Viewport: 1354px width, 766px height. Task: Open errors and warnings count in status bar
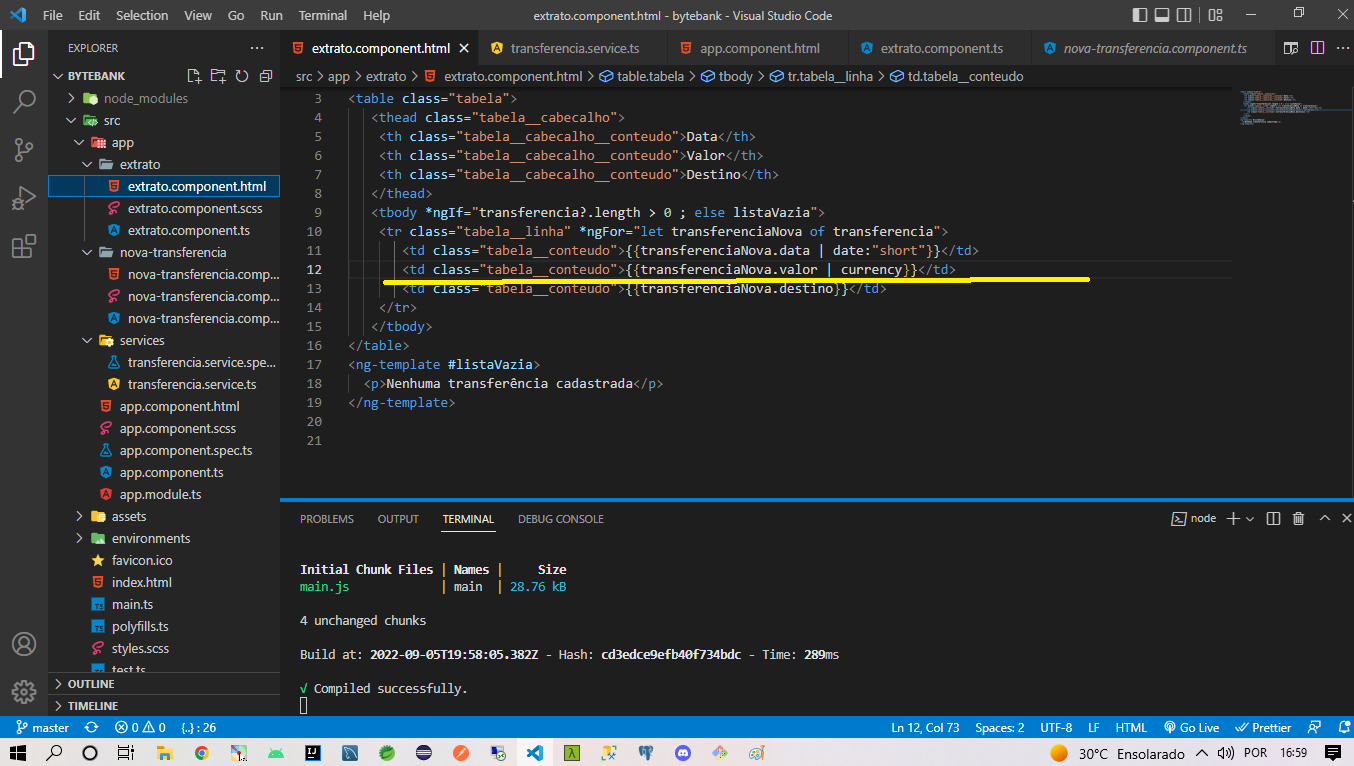tap(140, 728)
